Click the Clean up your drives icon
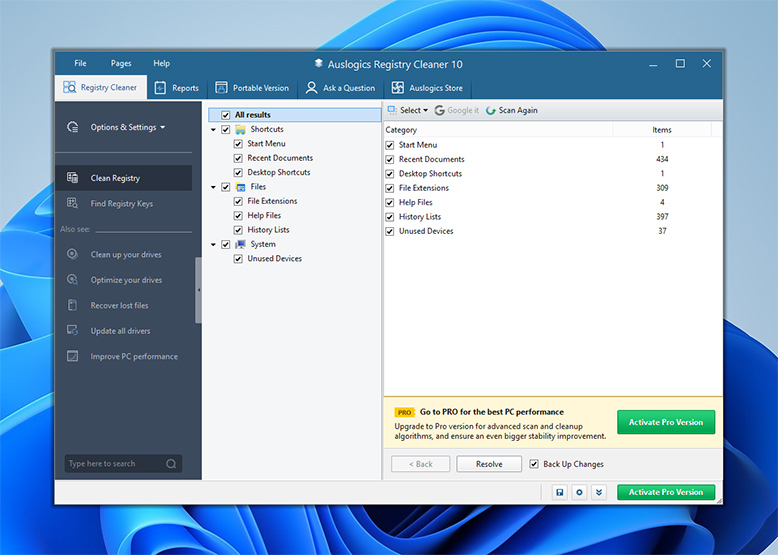Viewport: 778px width, 555px height. pyautogui.click(x=72, y=254)
